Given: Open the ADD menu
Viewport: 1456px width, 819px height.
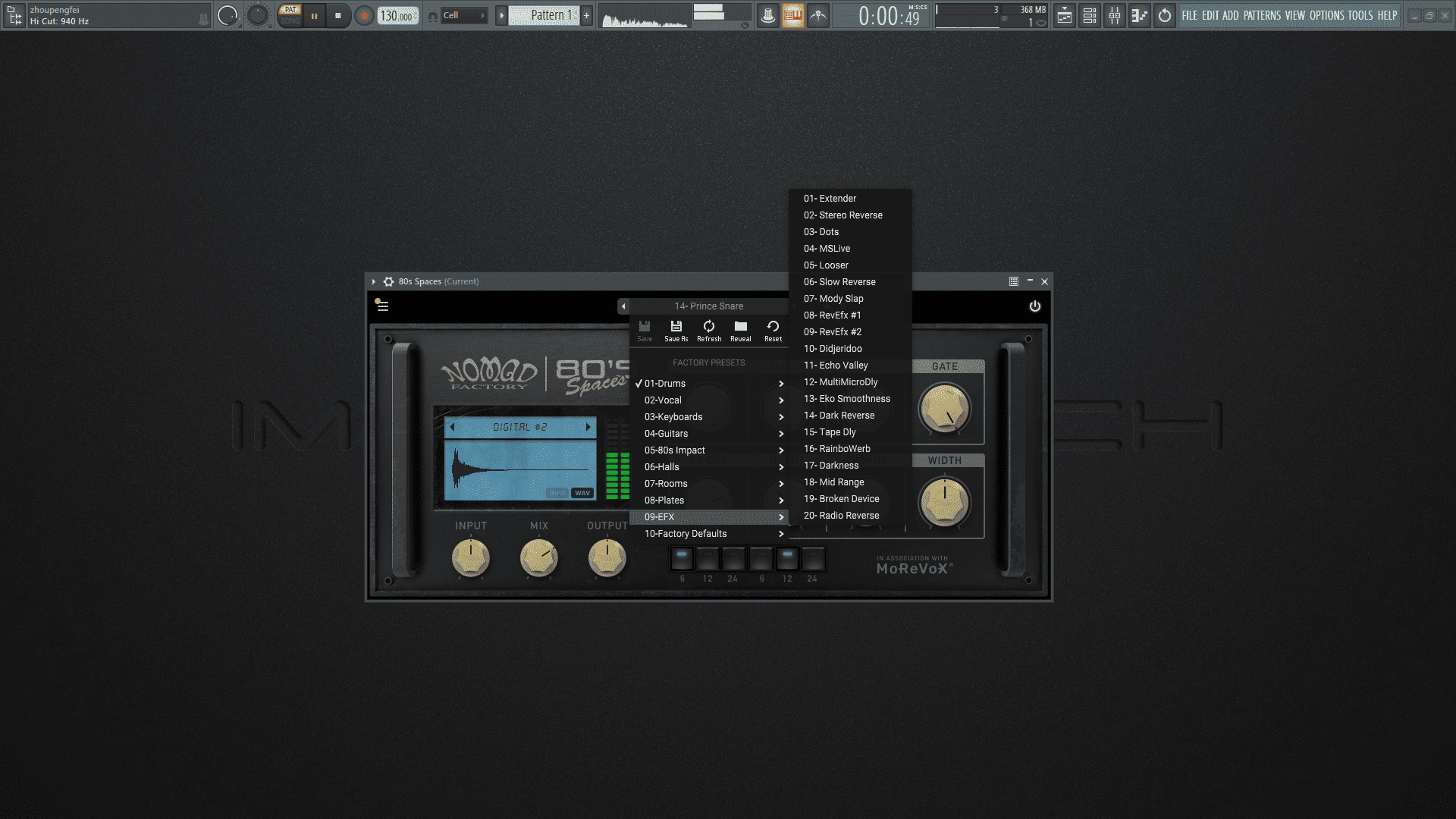Looking at the screenshot, I should click(1230, 15).
